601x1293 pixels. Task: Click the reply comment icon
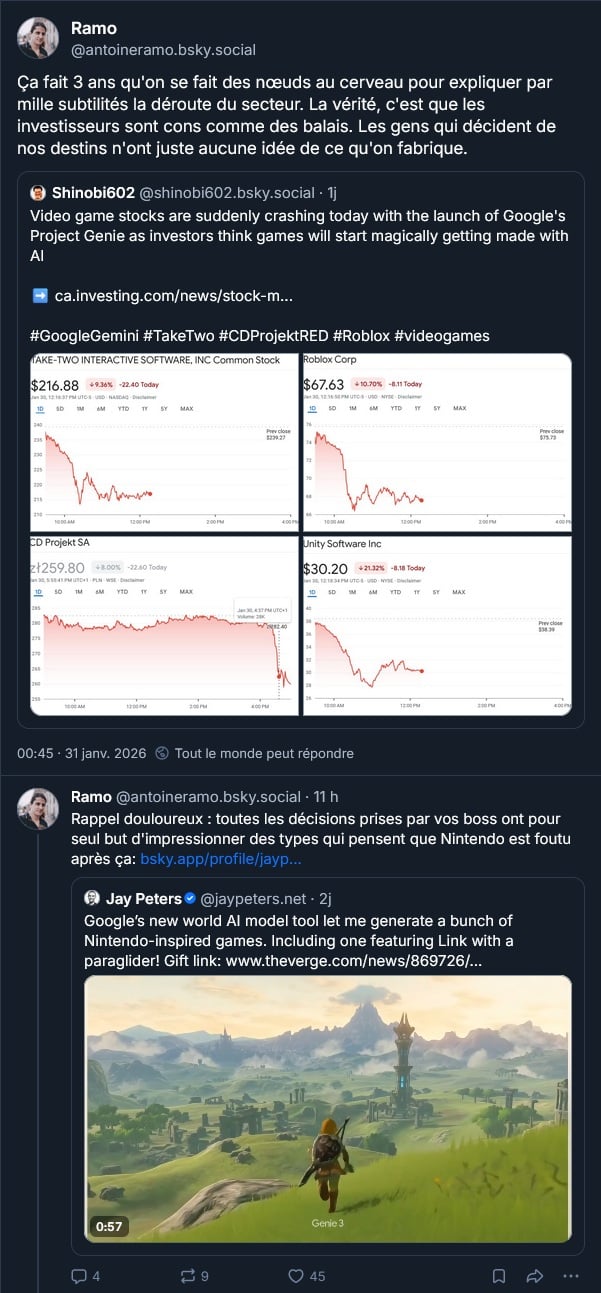80,1276
